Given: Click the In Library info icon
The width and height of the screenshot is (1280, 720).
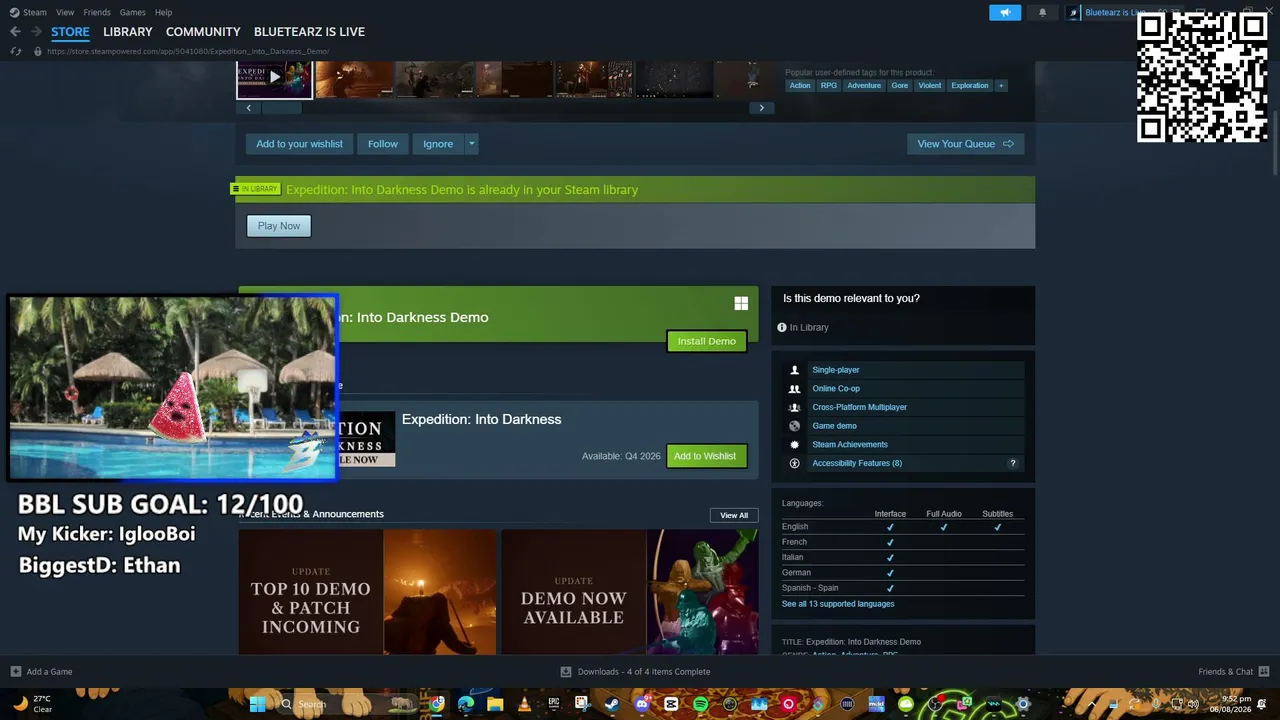Looking at the screenshot, I should [x=782, y=328].
